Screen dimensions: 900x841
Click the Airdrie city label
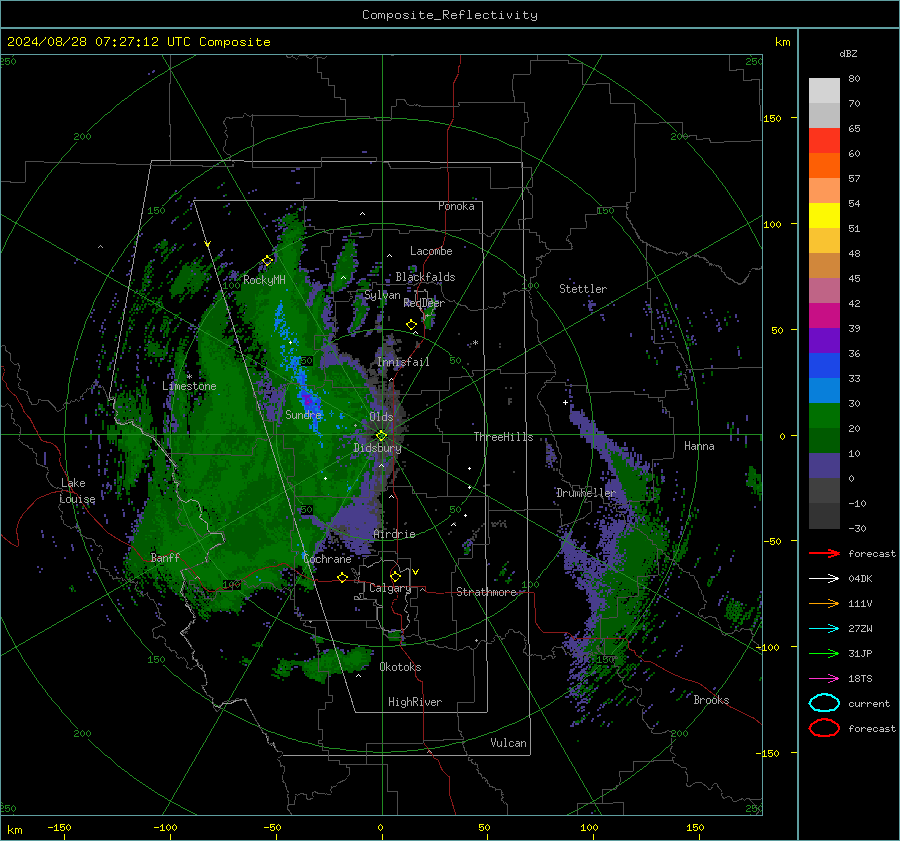tap(394, 534)
